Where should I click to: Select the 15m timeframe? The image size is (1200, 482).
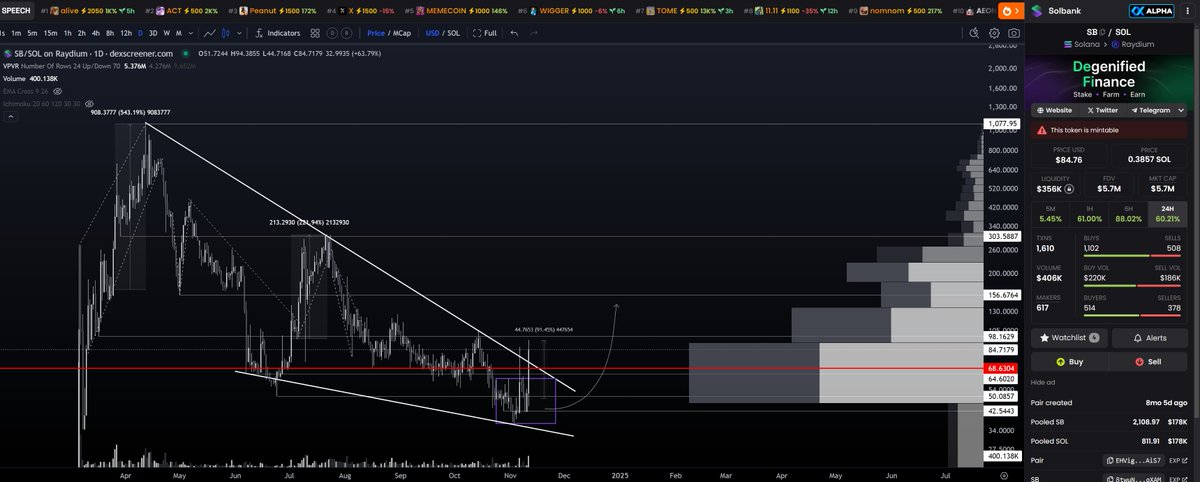tap(50, 33)
